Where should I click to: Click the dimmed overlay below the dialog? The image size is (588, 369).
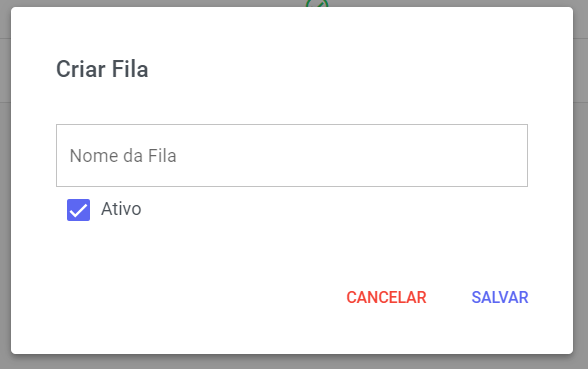tap(294, 362)
